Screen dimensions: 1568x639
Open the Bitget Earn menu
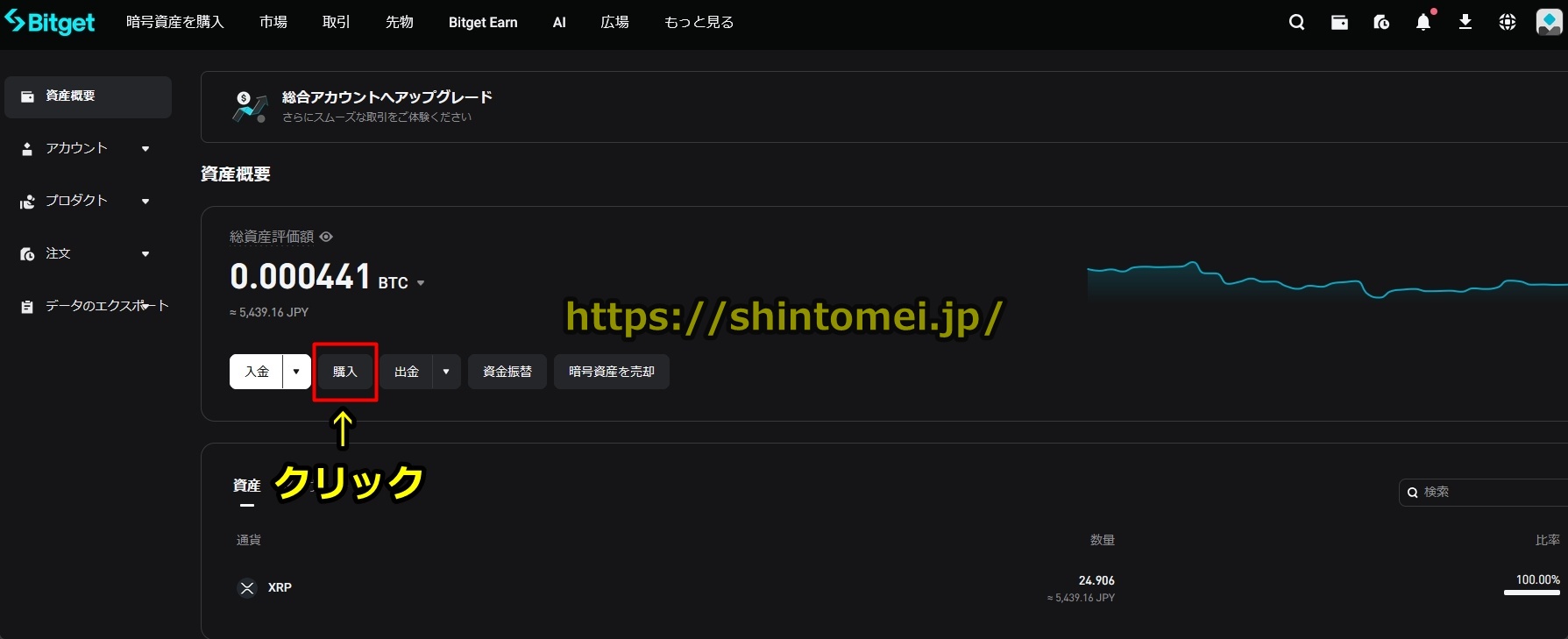tap(483, 22)
